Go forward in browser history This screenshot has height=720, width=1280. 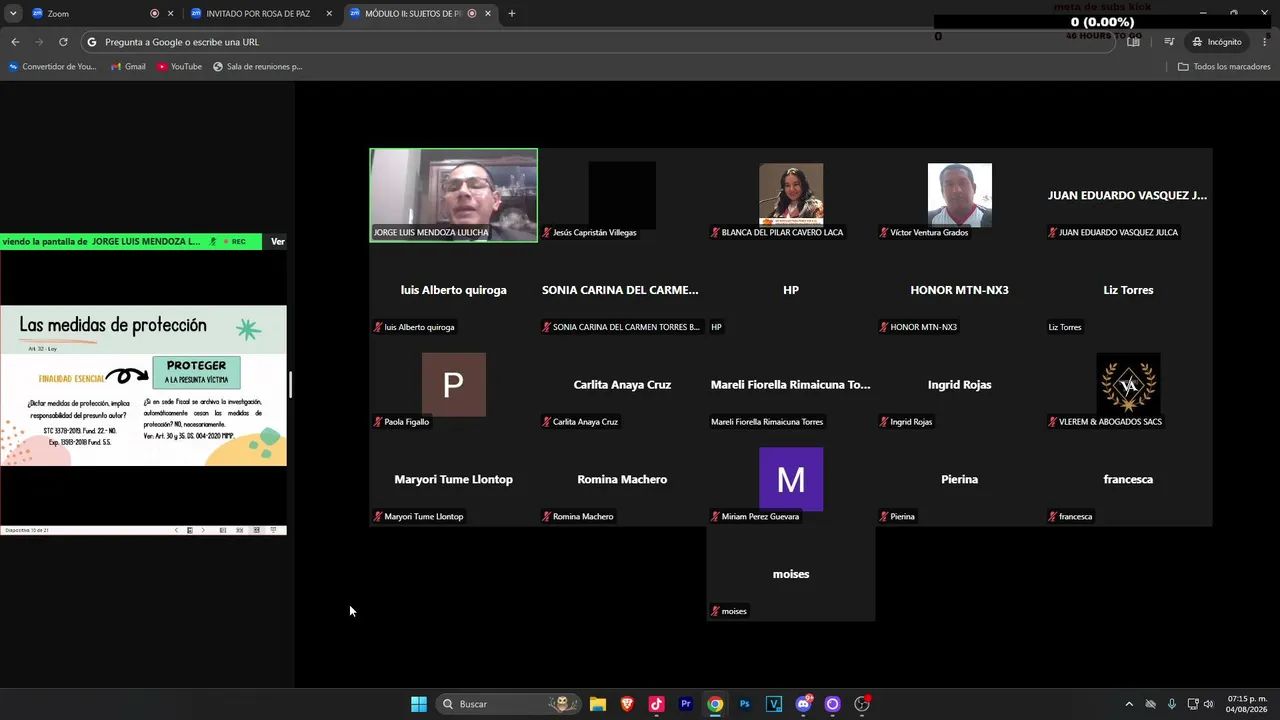point(39,42)
